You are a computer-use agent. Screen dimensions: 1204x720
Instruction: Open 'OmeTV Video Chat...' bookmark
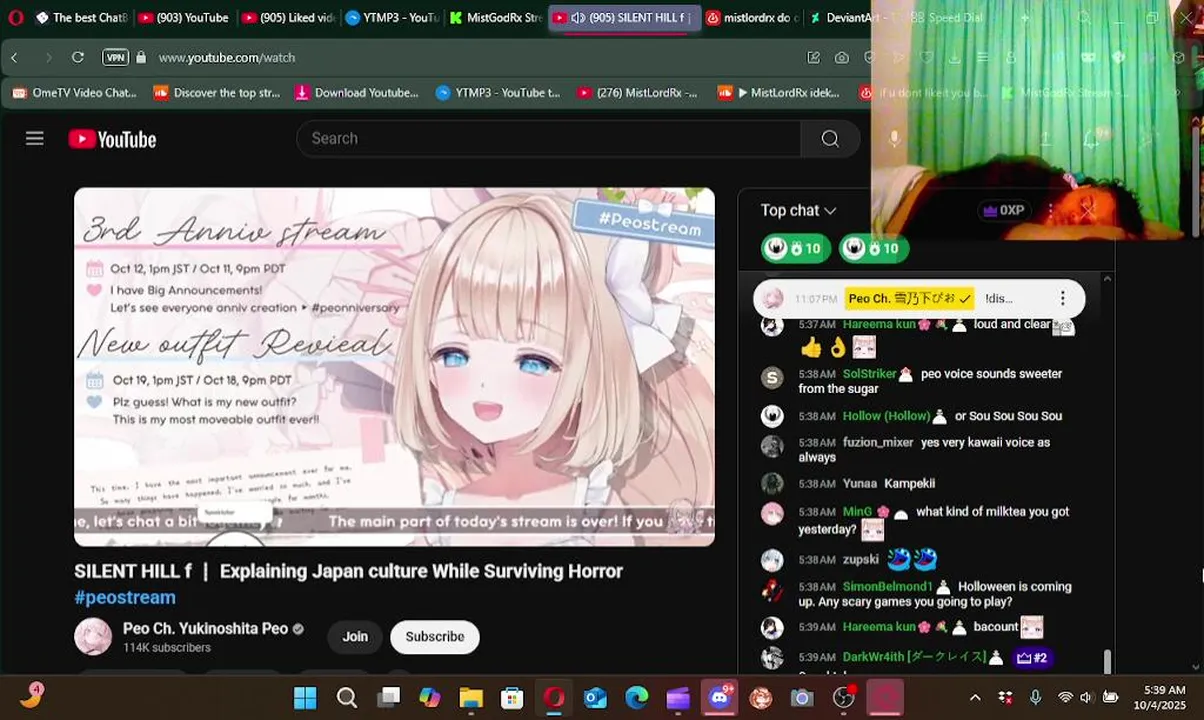[x=75, y=92]
